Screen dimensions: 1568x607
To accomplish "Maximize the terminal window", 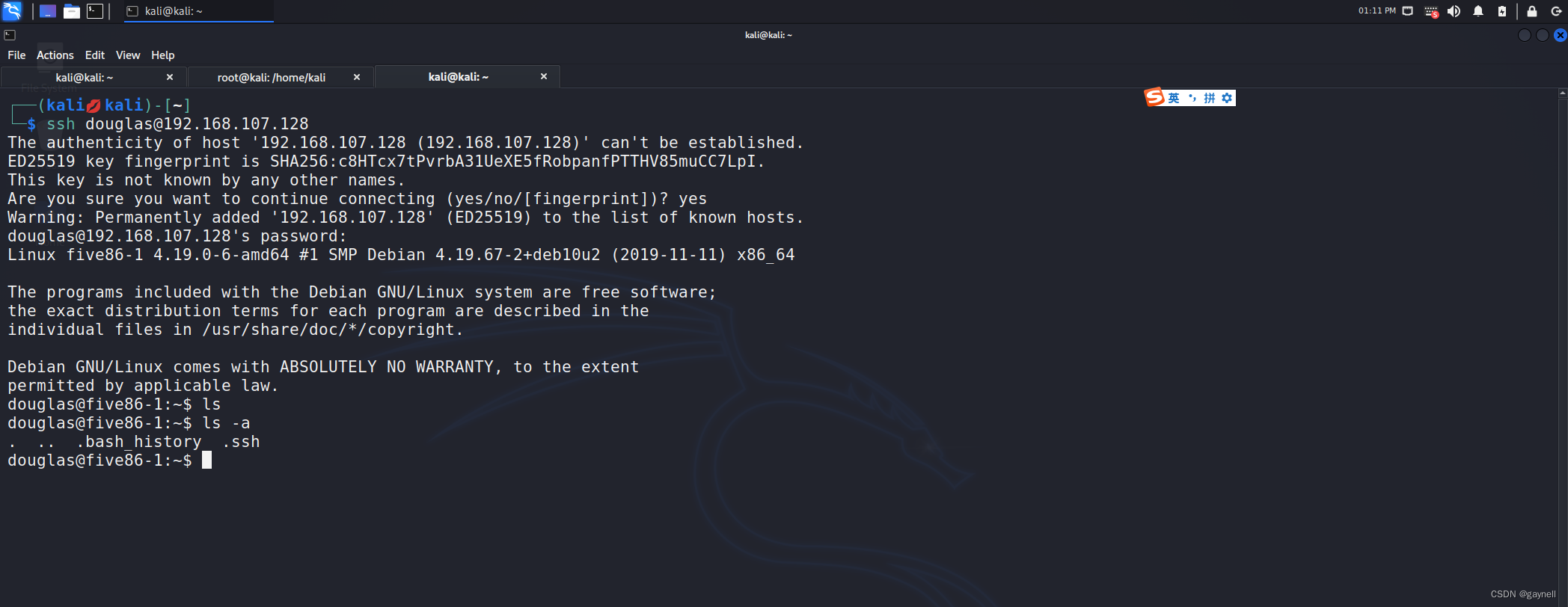I will coord(1543,35).
